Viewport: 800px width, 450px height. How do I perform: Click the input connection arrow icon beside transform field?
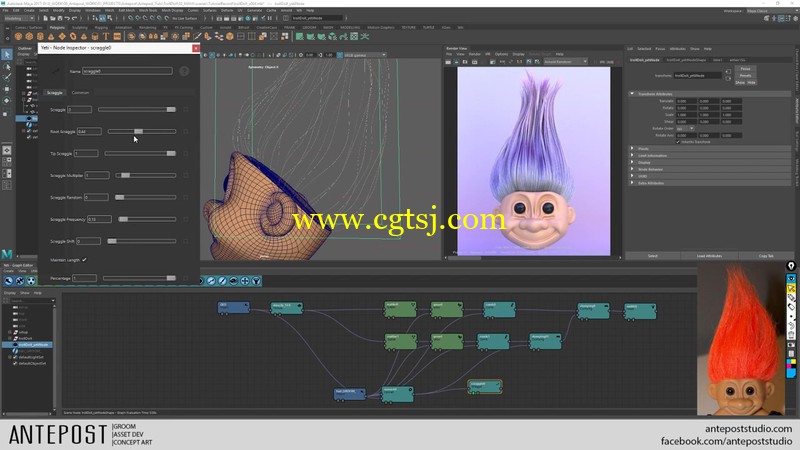[728, 72]
